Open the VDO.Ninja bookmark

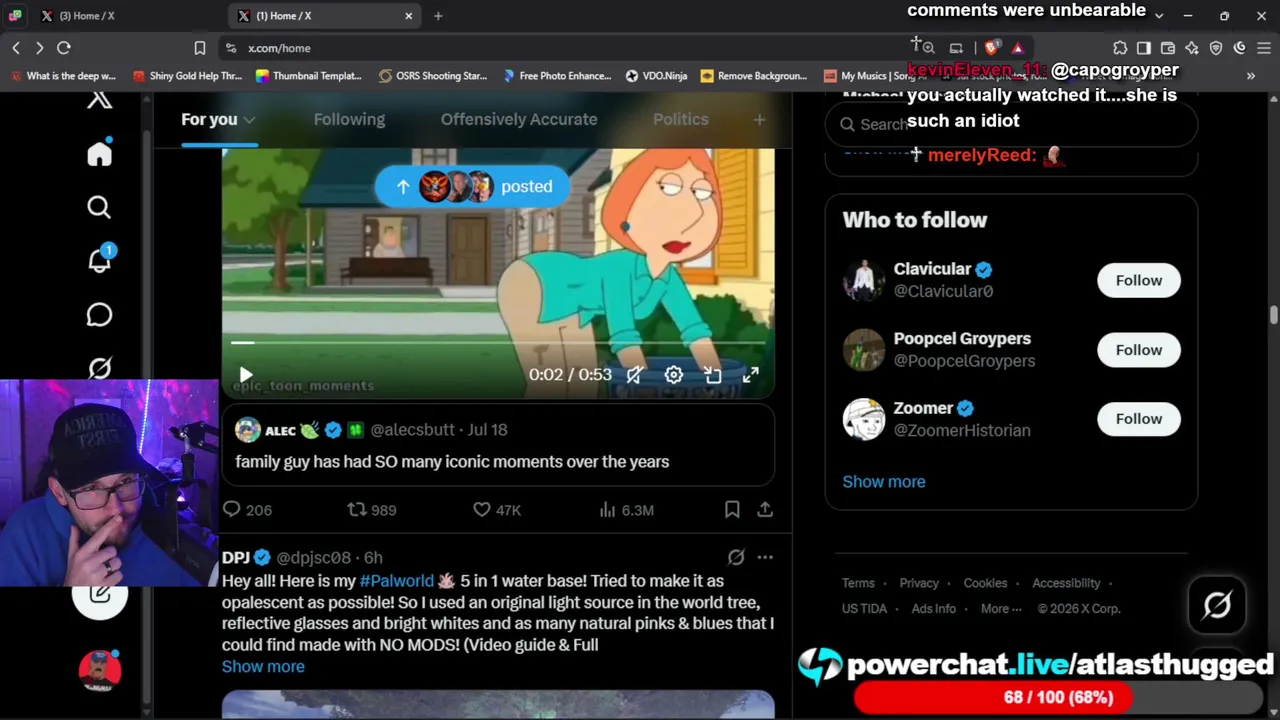[657, 76]
